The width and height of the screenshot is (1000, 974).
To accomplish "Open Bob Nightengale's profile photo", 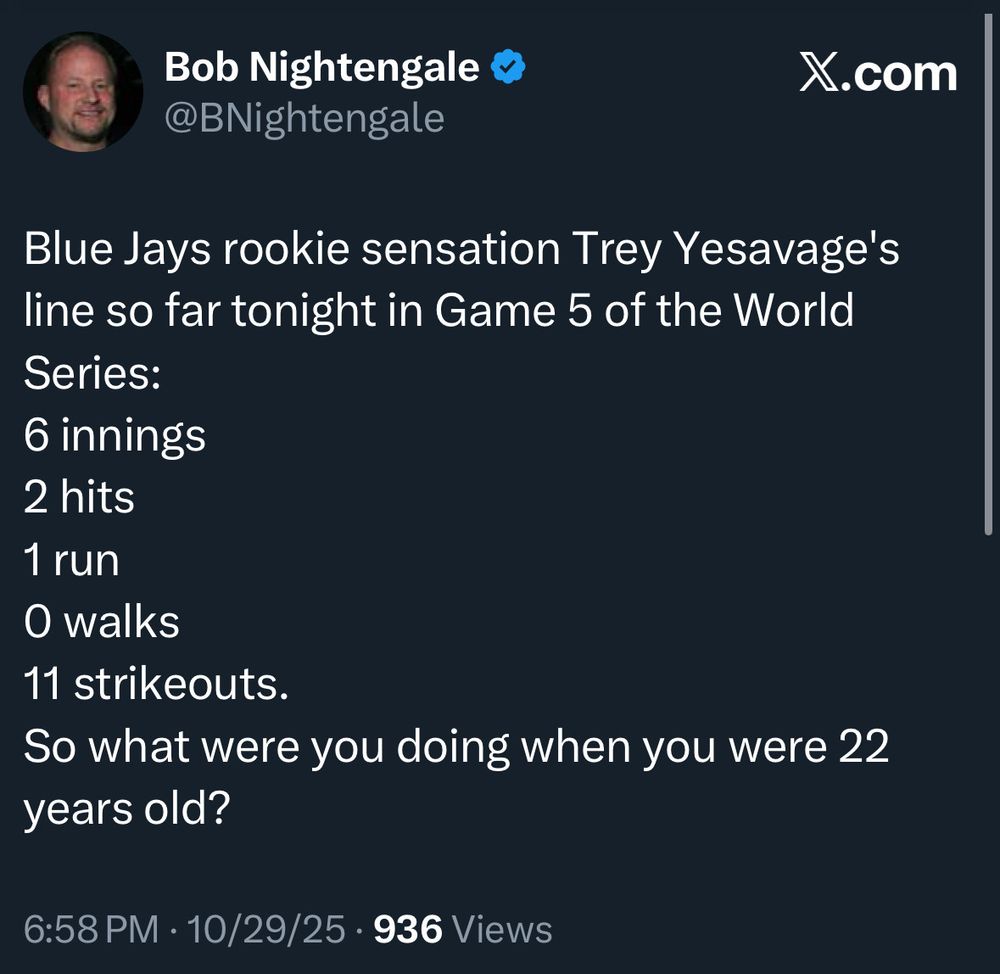I will coord(82,92).
